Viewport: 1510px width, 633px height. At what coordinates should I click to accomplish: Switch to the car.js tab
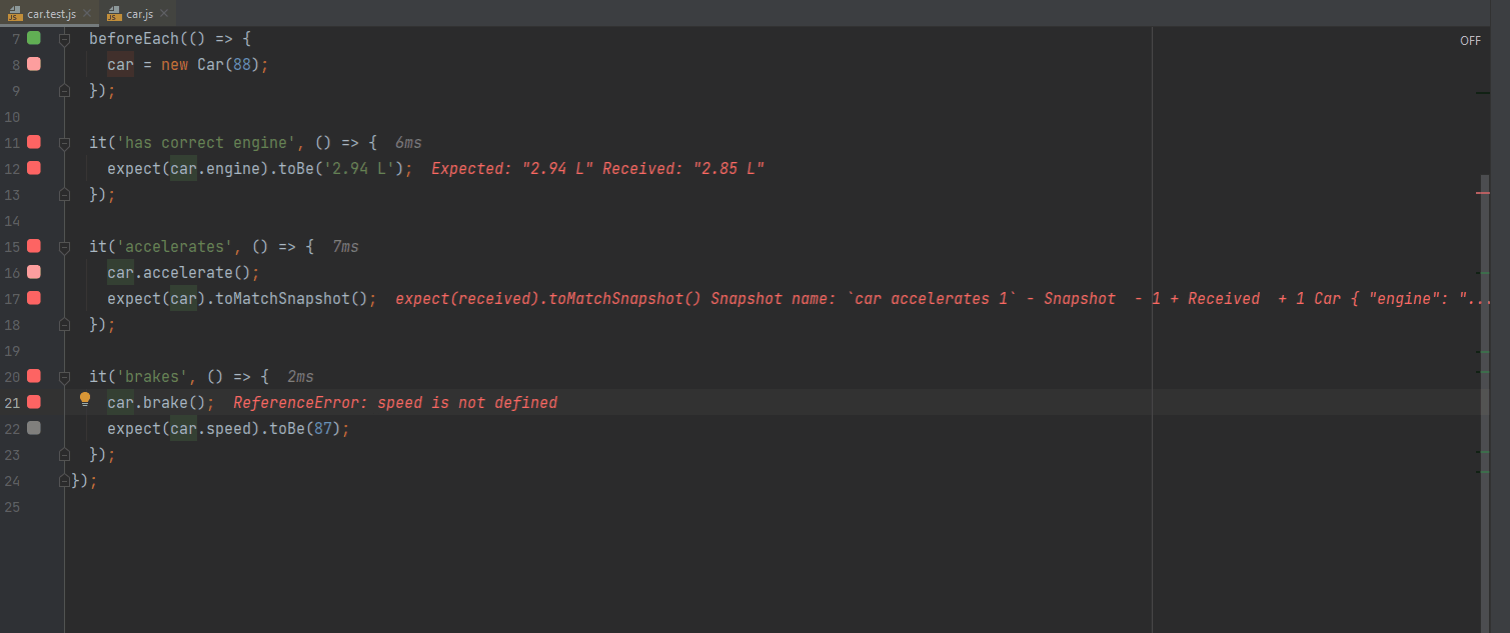139,13
